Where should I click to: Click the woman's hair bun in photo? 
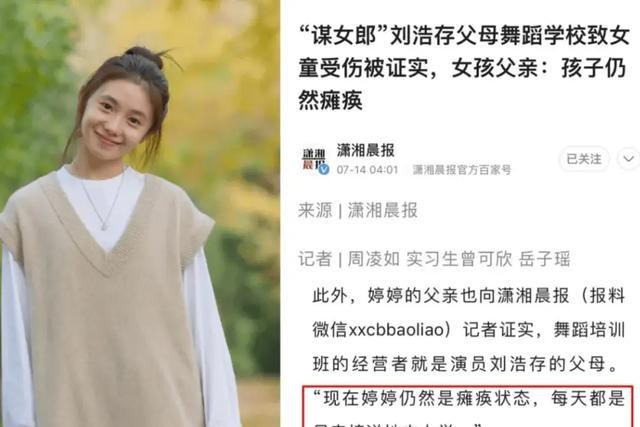(144, 56)
